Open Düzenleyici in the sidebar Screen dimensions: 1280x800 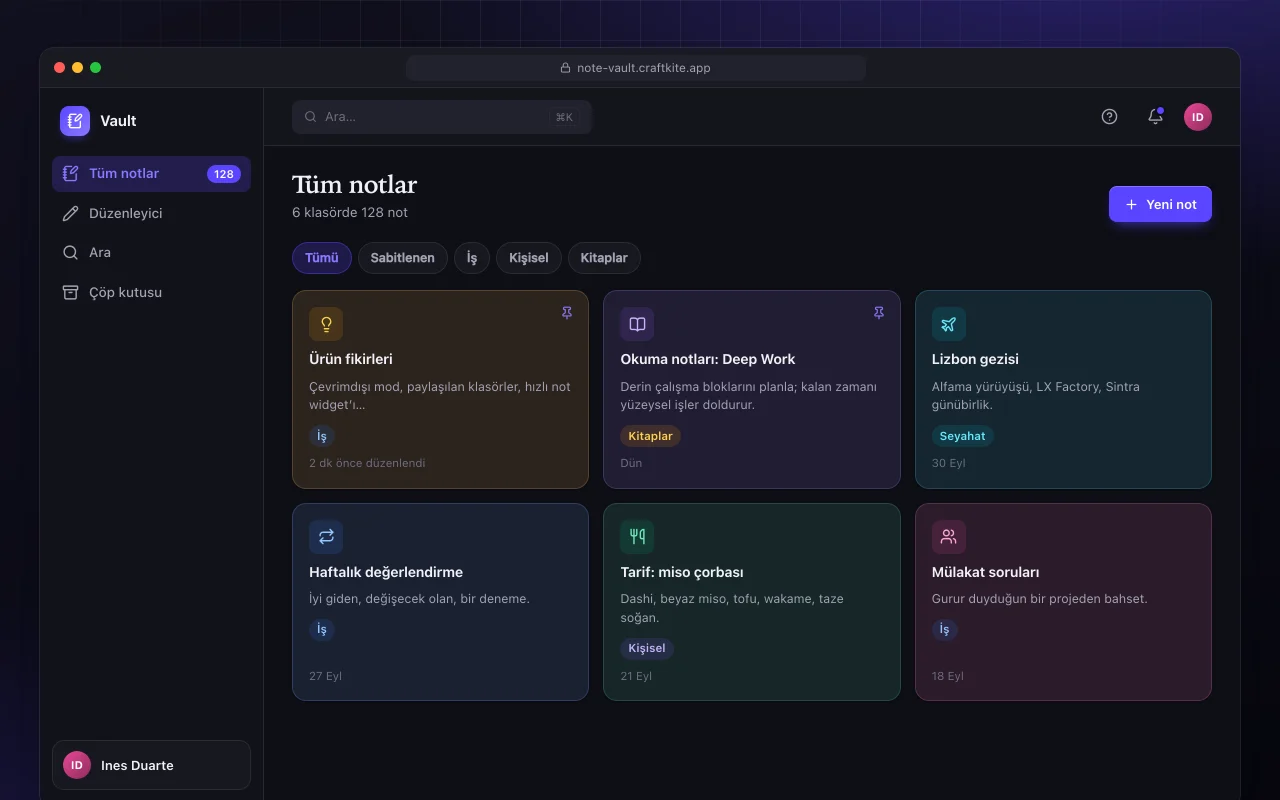[151, 213]
